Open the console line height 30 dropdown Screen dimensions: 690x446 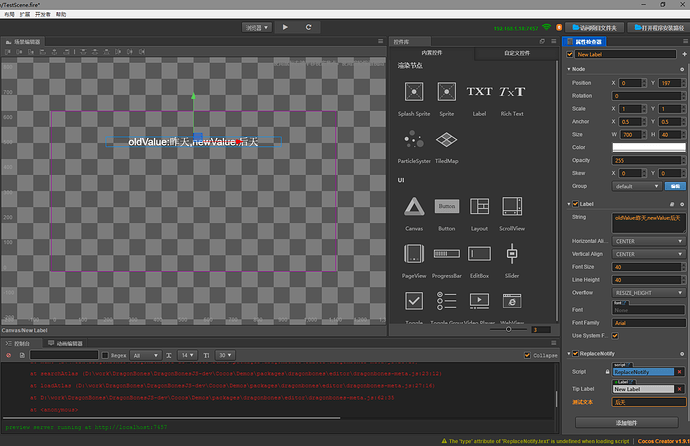click(225, 355)
